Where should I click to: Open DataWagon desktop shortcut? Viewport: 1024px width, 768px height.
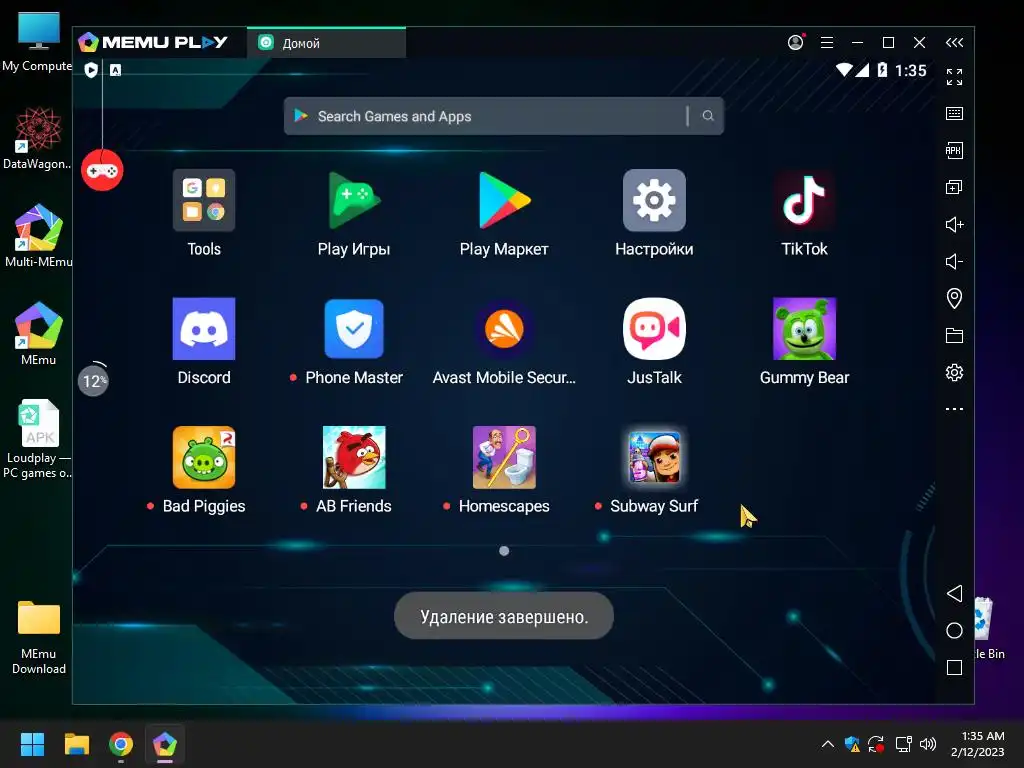pos(38,139)
